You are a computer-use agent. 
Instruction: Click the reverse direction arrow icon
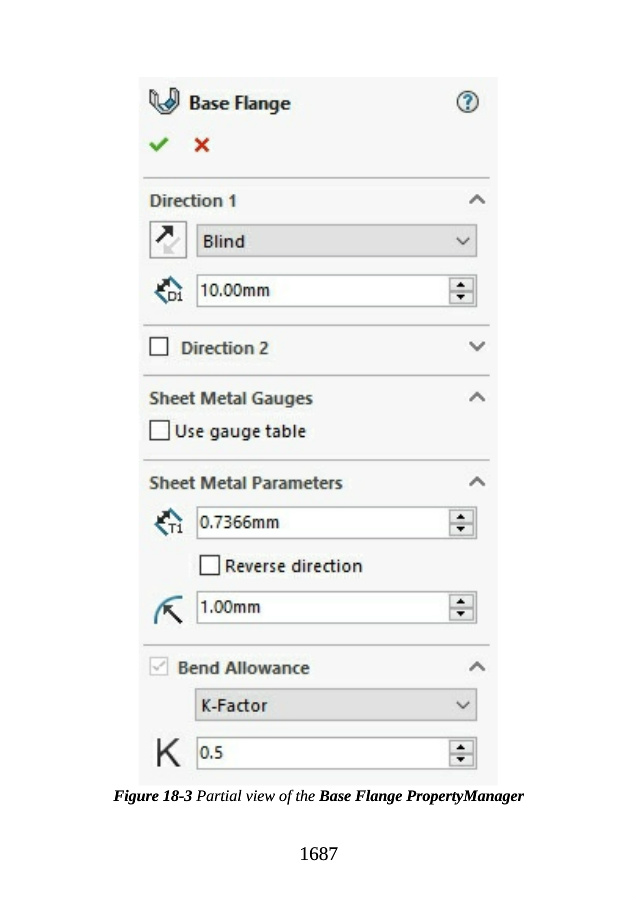click(167, 241)
